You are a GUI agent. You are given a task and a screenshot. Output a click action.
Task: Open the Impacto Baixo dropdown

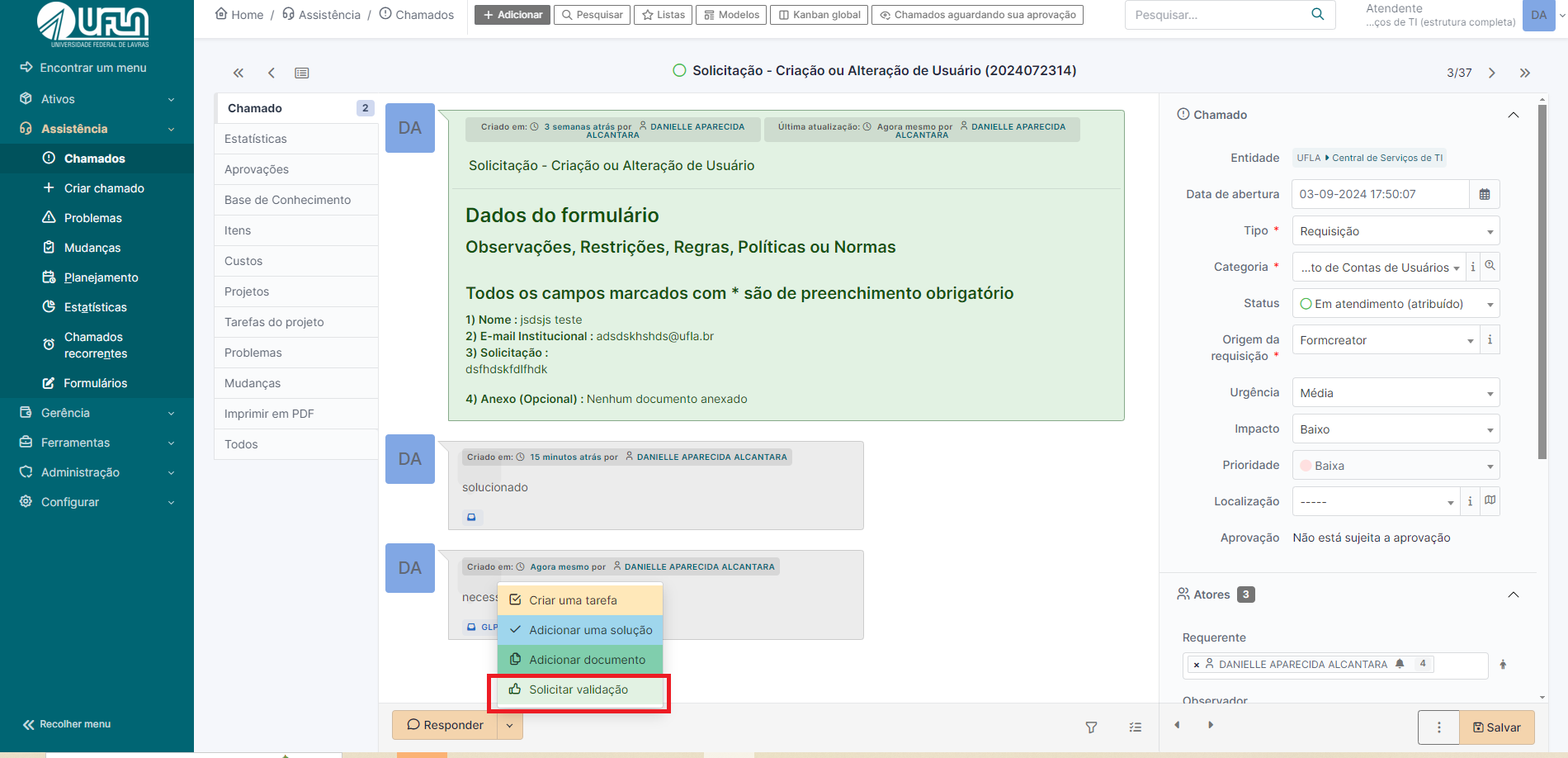pos(1396,429)
